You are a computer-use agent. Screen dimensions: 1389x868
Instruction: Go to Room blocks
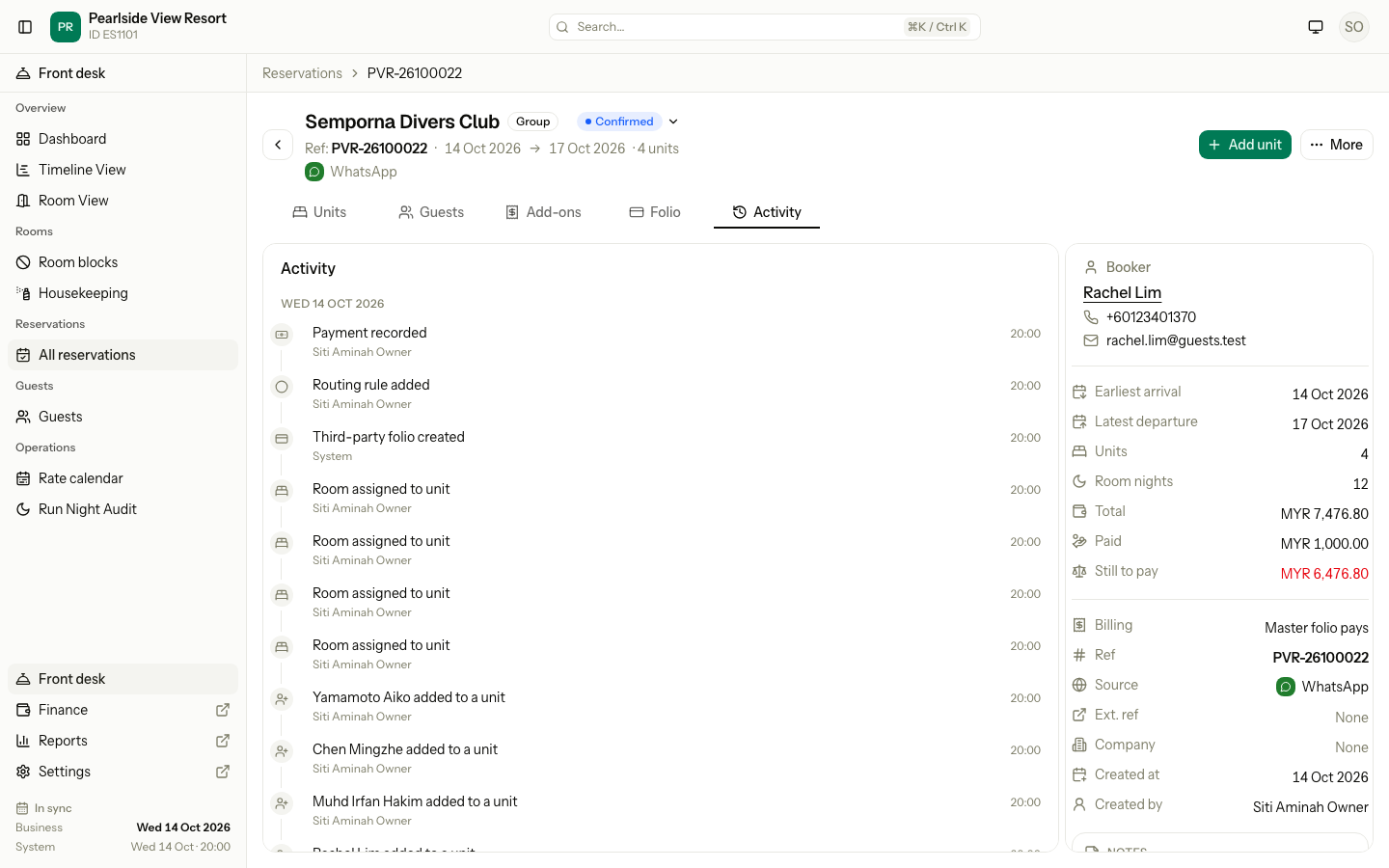pyautogui.click(x=123, y=262)
